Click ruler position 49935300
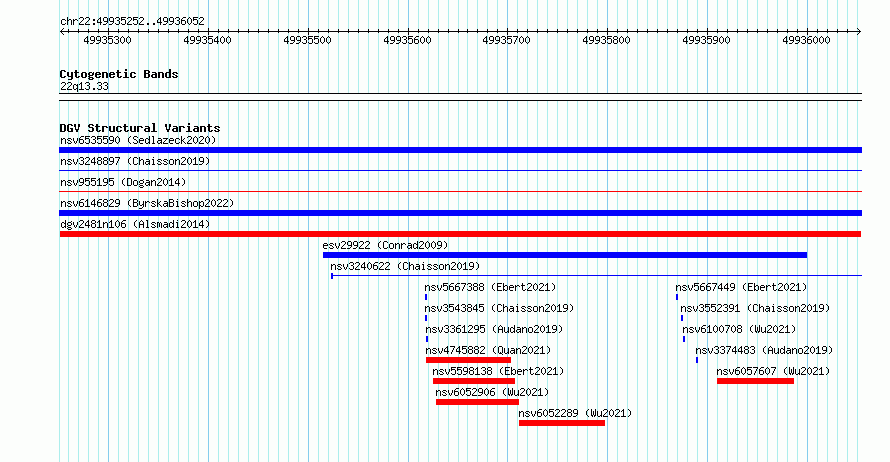 [107, 40]
